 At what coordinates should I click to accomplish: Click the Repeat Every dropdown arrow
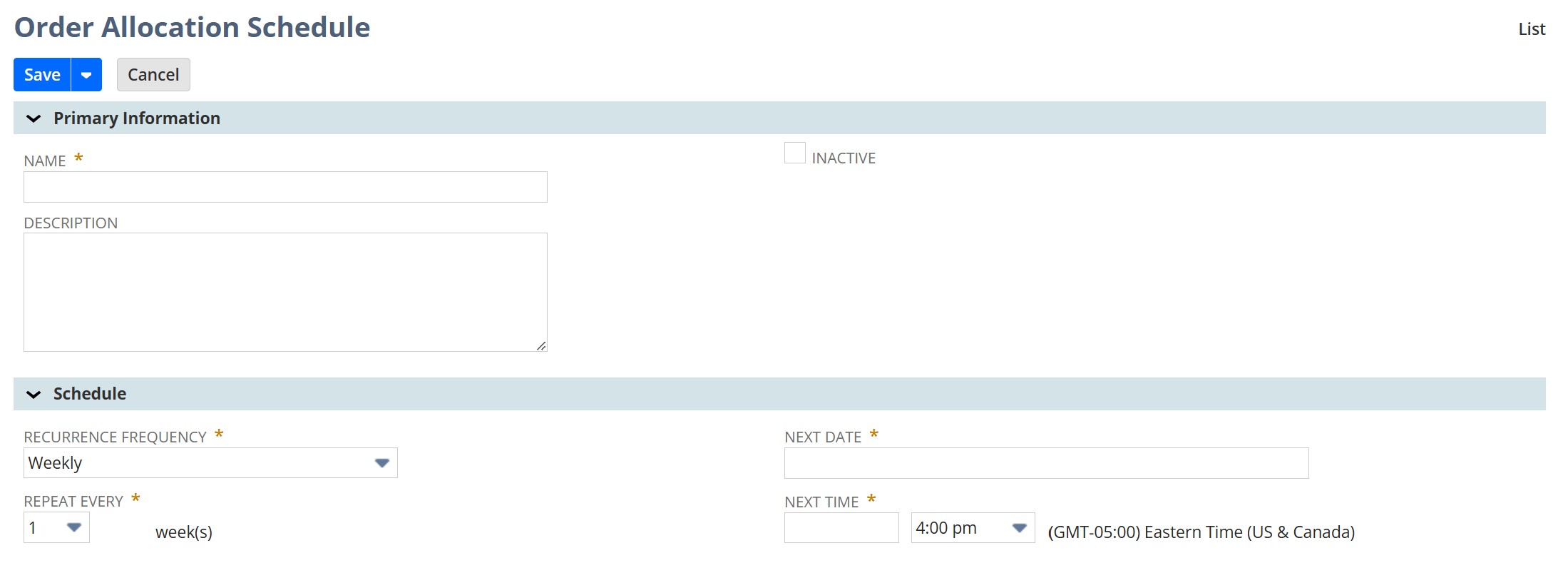click(73, 528)
